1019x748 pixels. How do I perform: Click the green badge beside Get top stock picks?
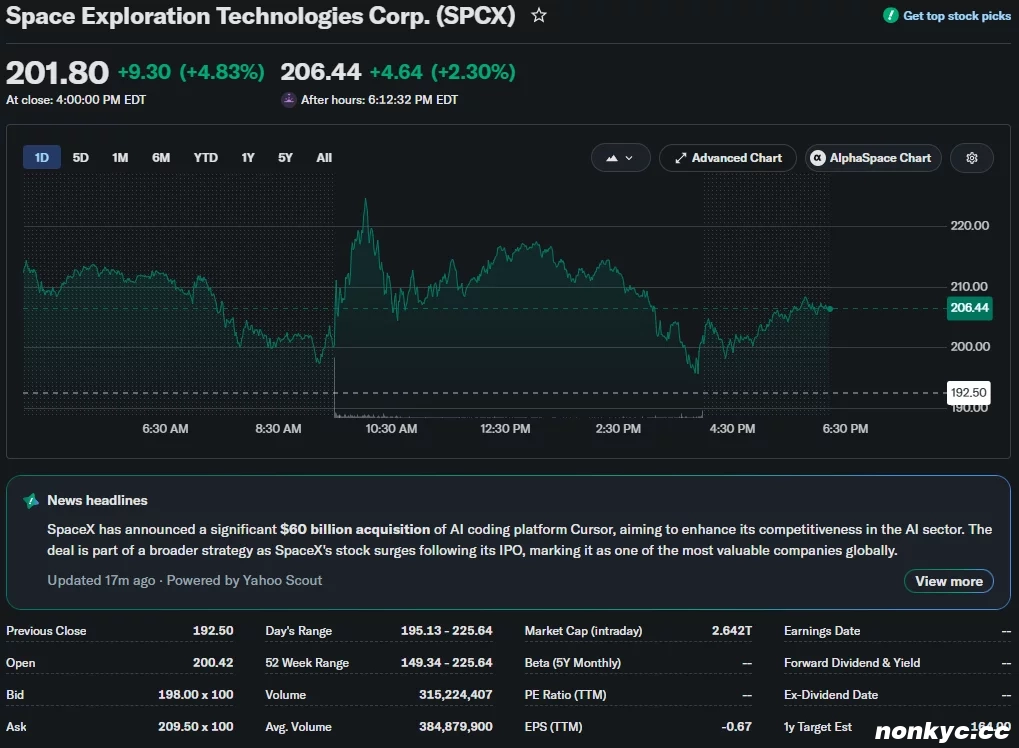(x=890, y=16)
